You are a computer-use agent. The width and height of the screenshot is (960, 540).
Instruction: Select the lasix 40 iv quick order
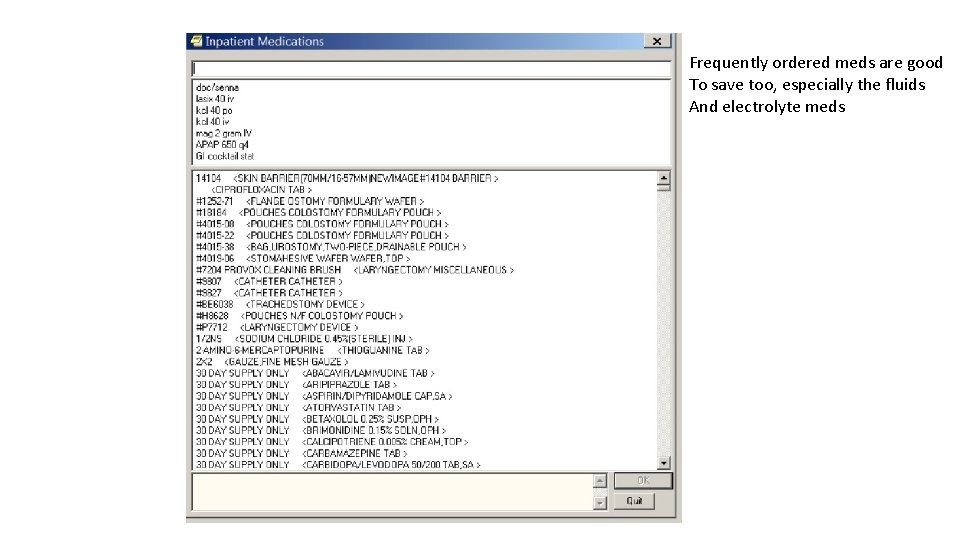[215, 99]
